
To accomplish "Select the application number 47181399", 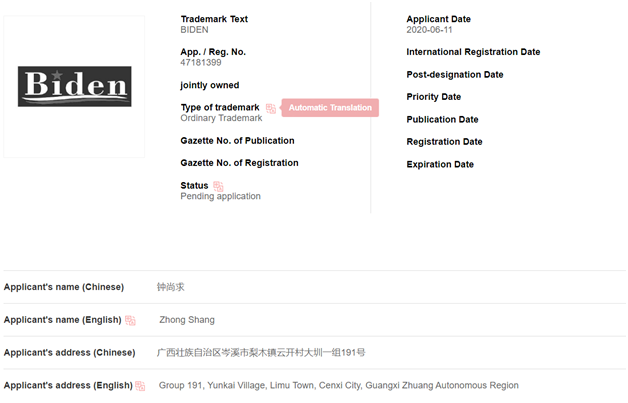I will coord(200,63).
